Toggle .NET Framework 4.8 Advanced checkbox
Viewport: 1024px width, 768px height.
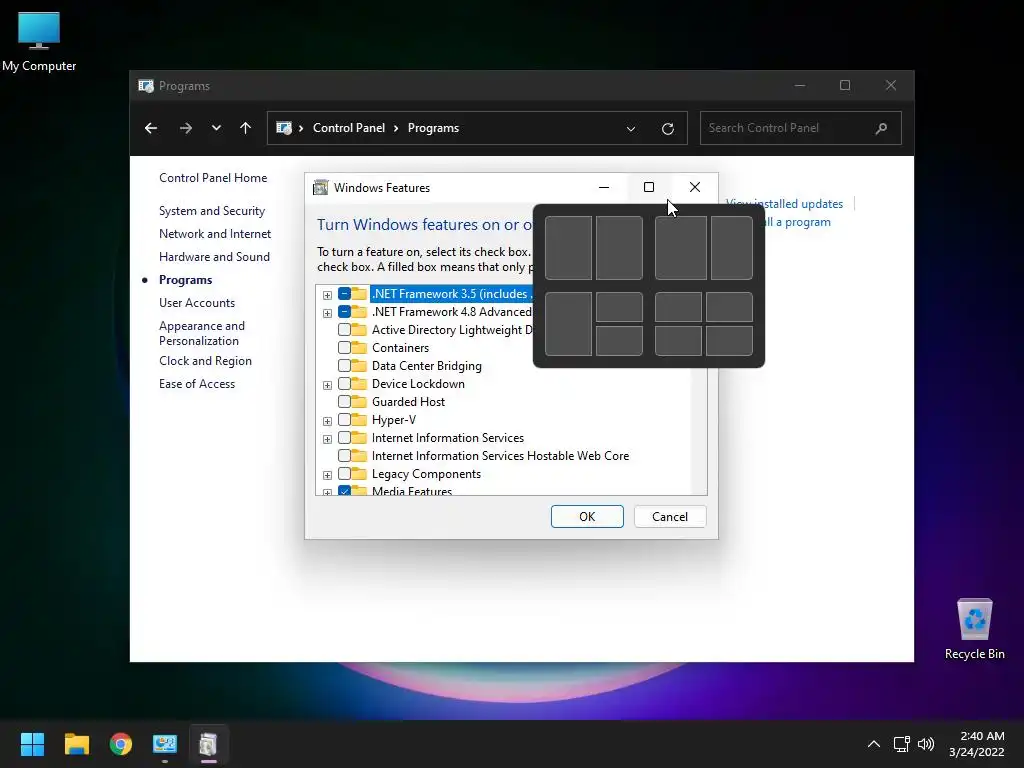344,312
